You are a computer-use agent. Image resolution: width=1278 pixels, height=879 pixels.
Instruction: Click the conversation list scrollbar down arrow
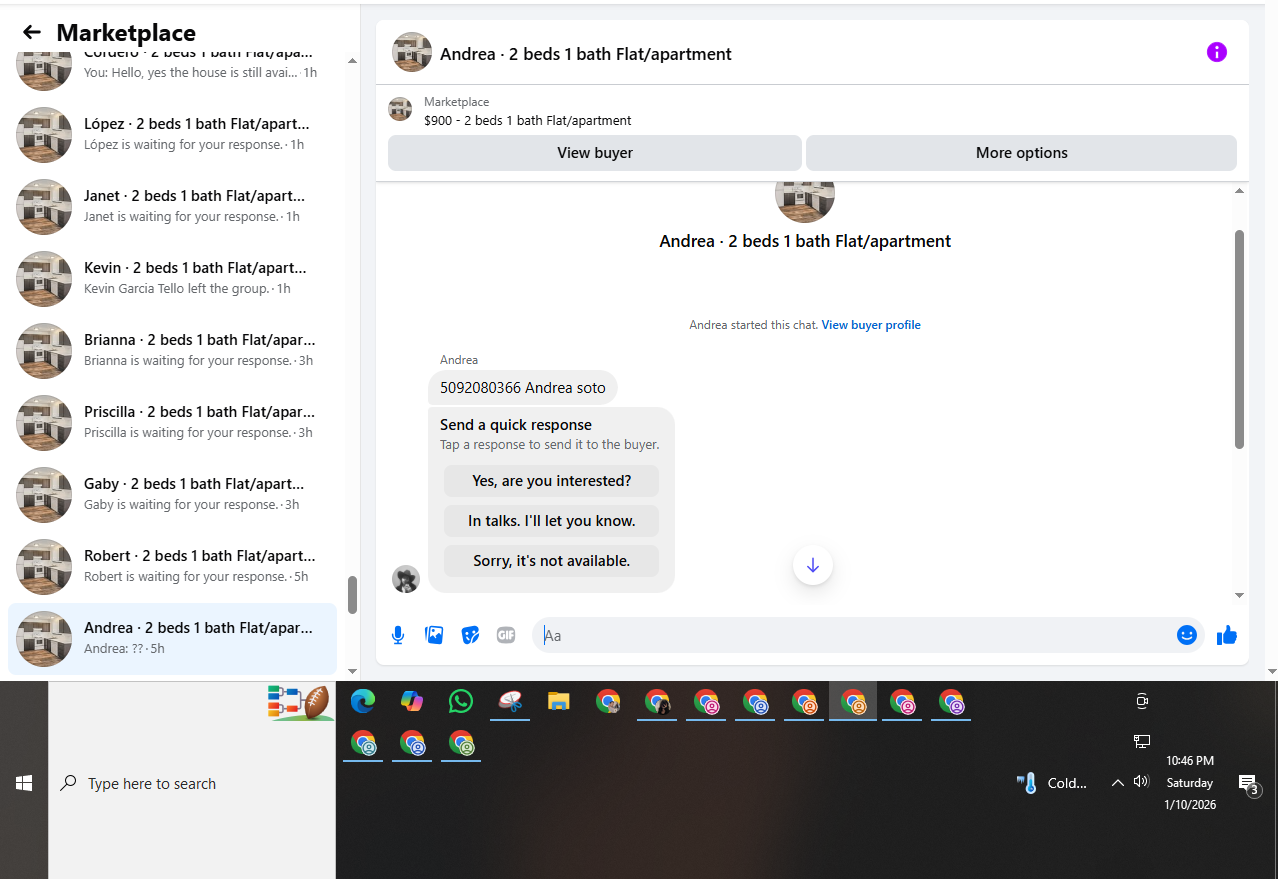coord(352,671)
